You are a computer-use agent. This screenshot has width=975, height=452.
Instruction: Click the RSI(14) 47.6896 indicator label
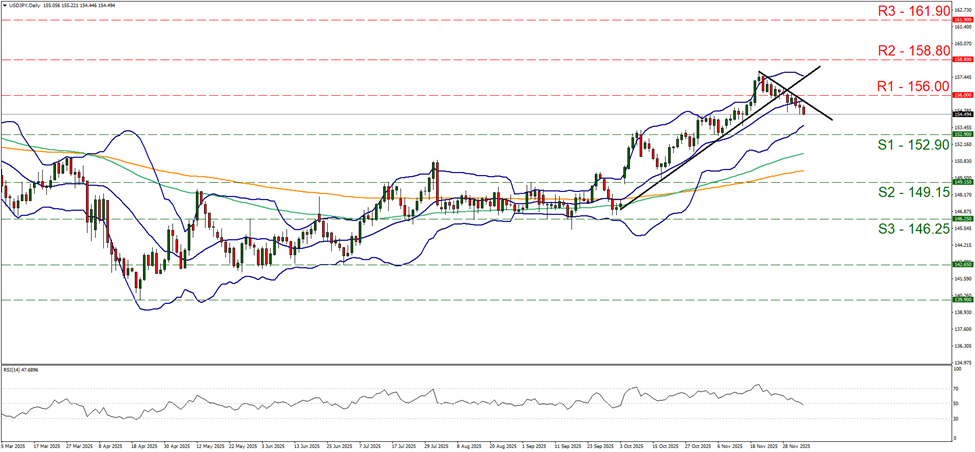tap(19, 370)
